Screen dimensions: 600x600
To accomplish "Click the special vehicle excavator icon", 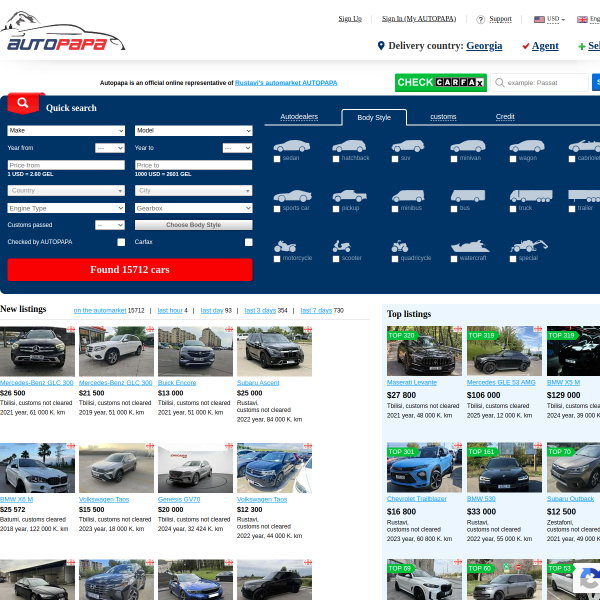I will (x=529, y=246).
